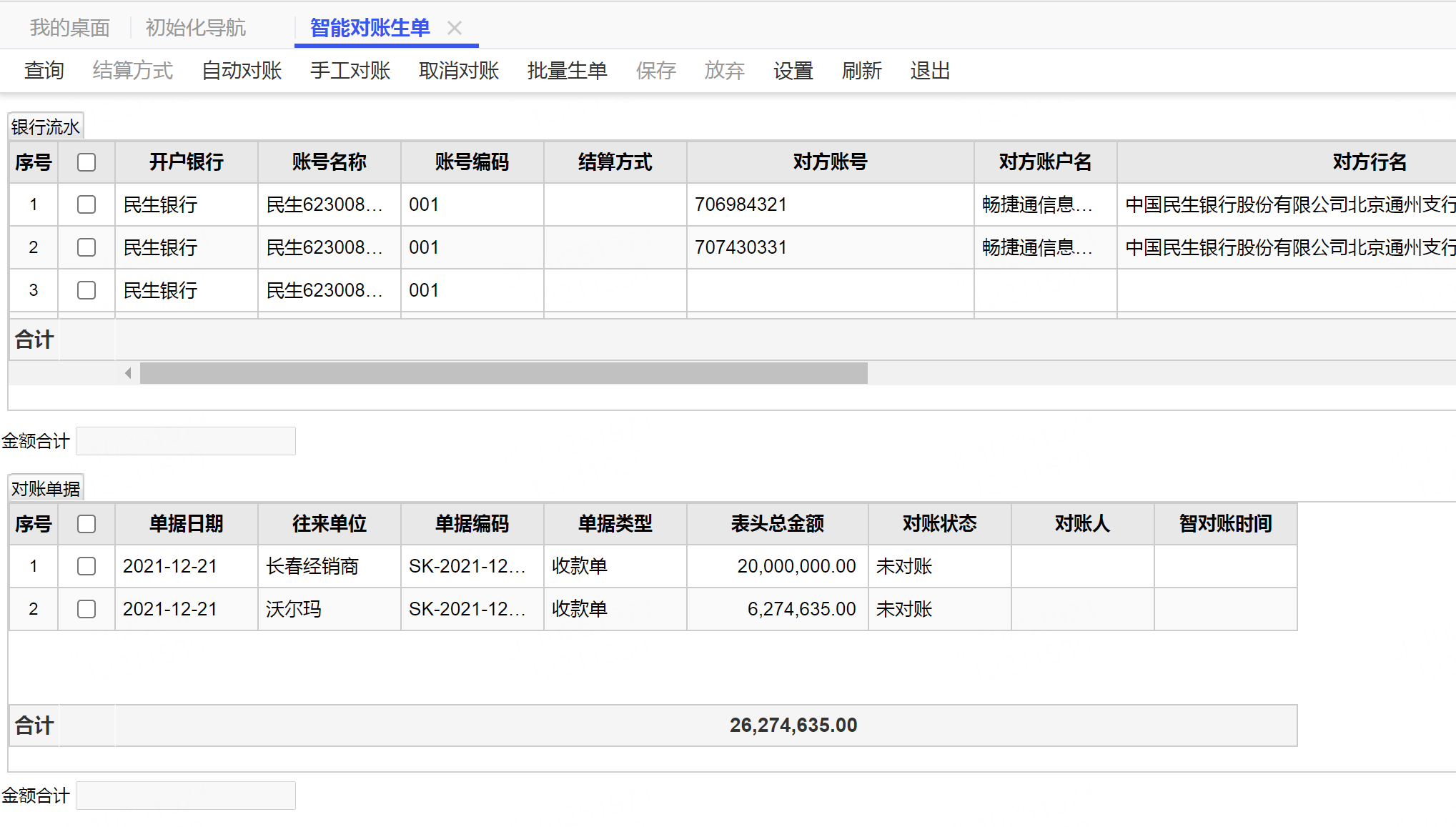The width and height of the screenshot is (1456, 827).
Task: Switch to 初始化导航 tab
Action: (x=196, y=28)
